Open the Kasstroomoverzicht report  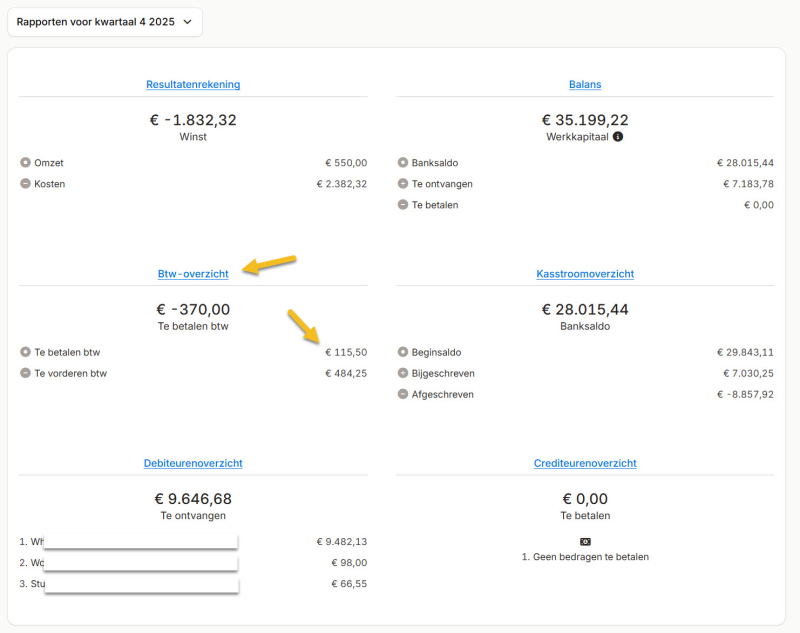(585, 273)
